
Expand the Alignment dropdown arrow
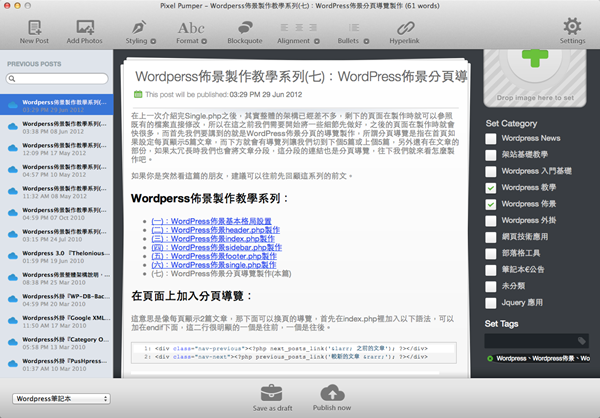pos(316,41)
